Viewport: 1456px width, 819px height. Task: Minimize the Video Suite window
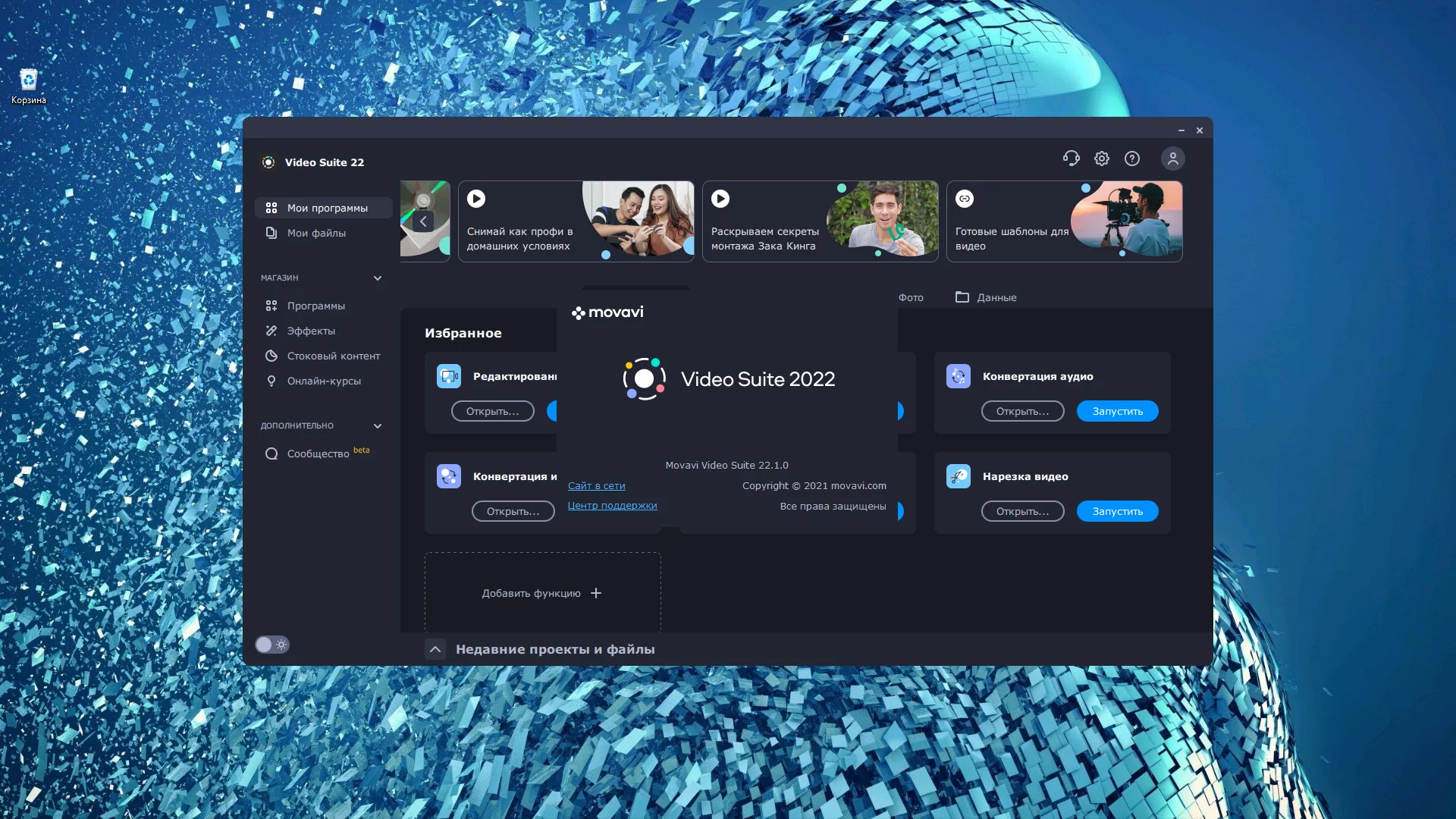pos(1181,130)
